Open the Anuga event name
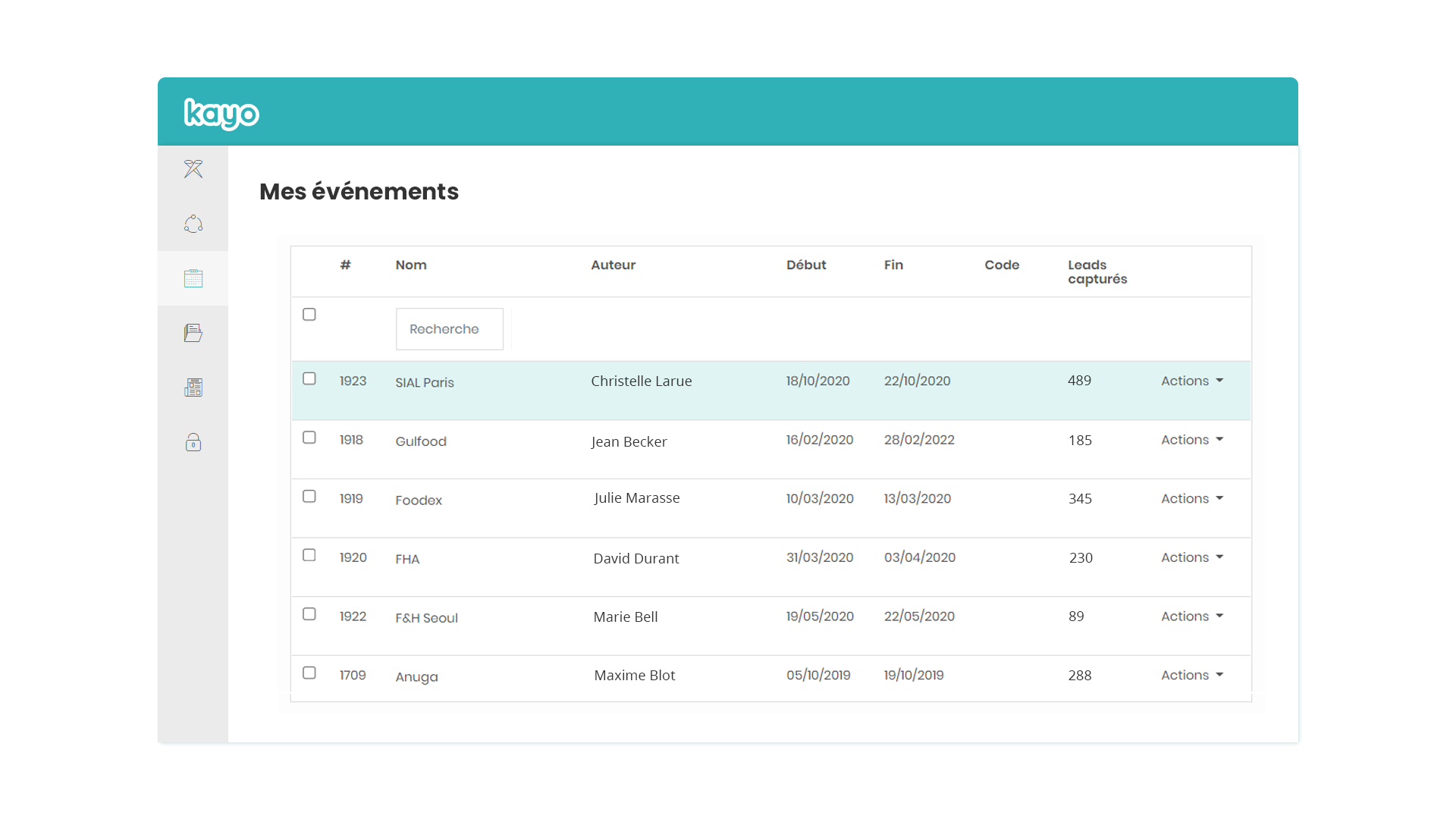 coord(416,677)
